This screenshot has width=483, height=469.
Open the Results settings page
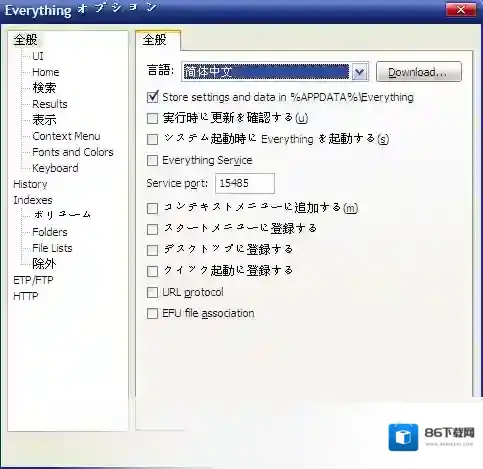50,104
